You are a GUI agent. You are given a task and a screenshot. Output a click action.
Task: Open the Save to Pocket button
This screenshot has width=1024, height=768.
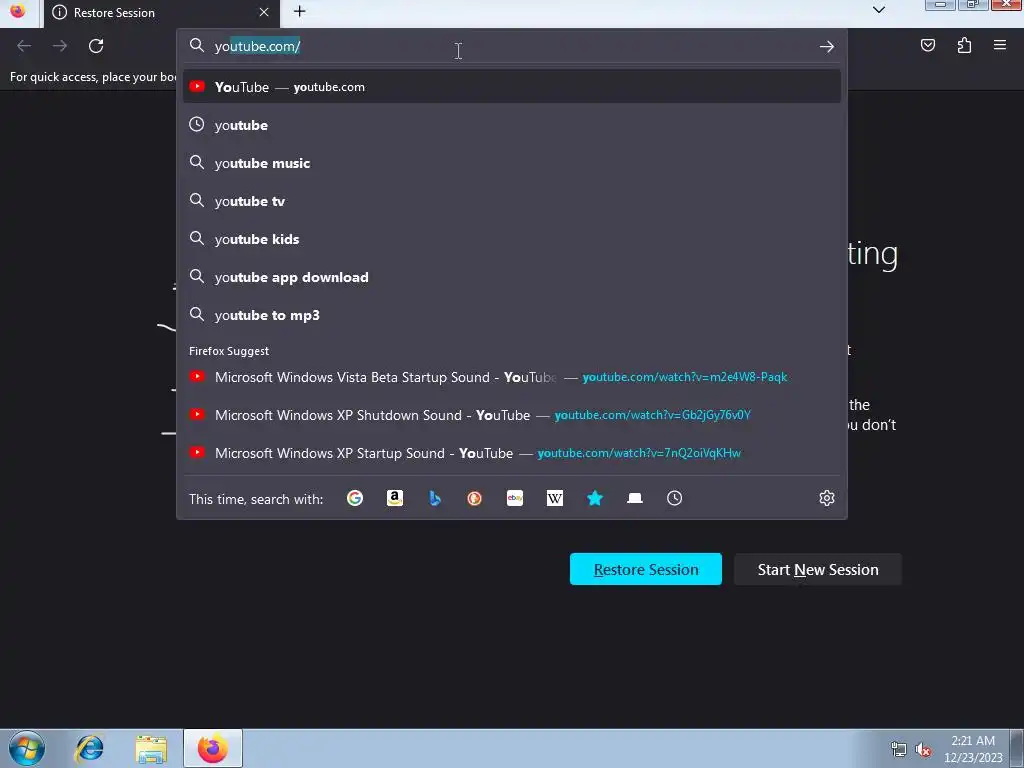(x=927, y=45)
